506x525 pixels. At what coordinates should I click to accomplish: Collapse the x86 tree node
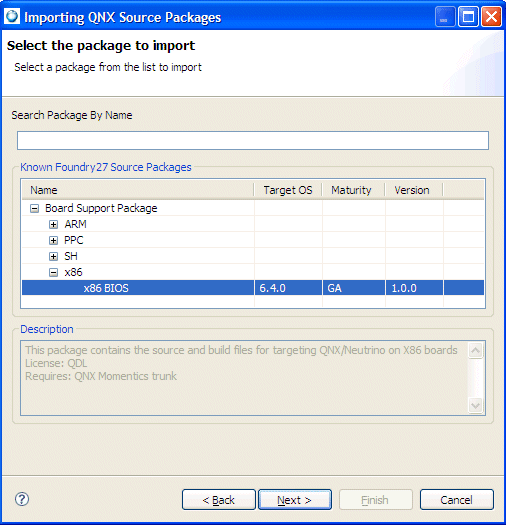(x=53, y=273)
